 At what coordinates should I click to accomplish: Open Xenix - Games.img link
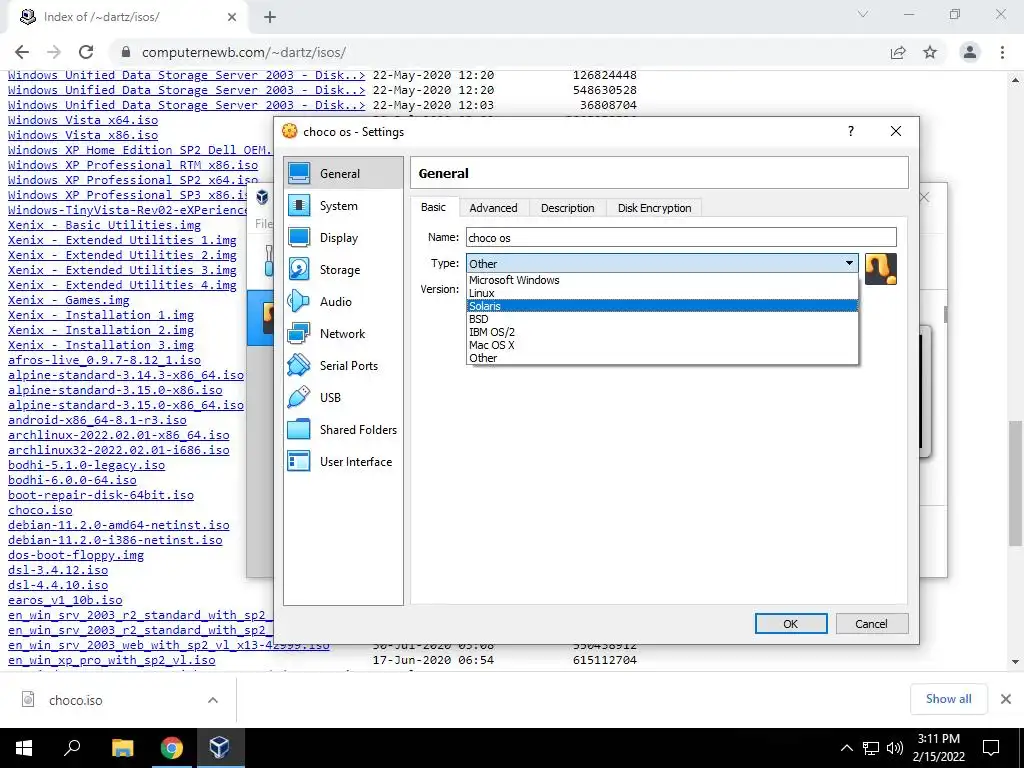[69, 300]
